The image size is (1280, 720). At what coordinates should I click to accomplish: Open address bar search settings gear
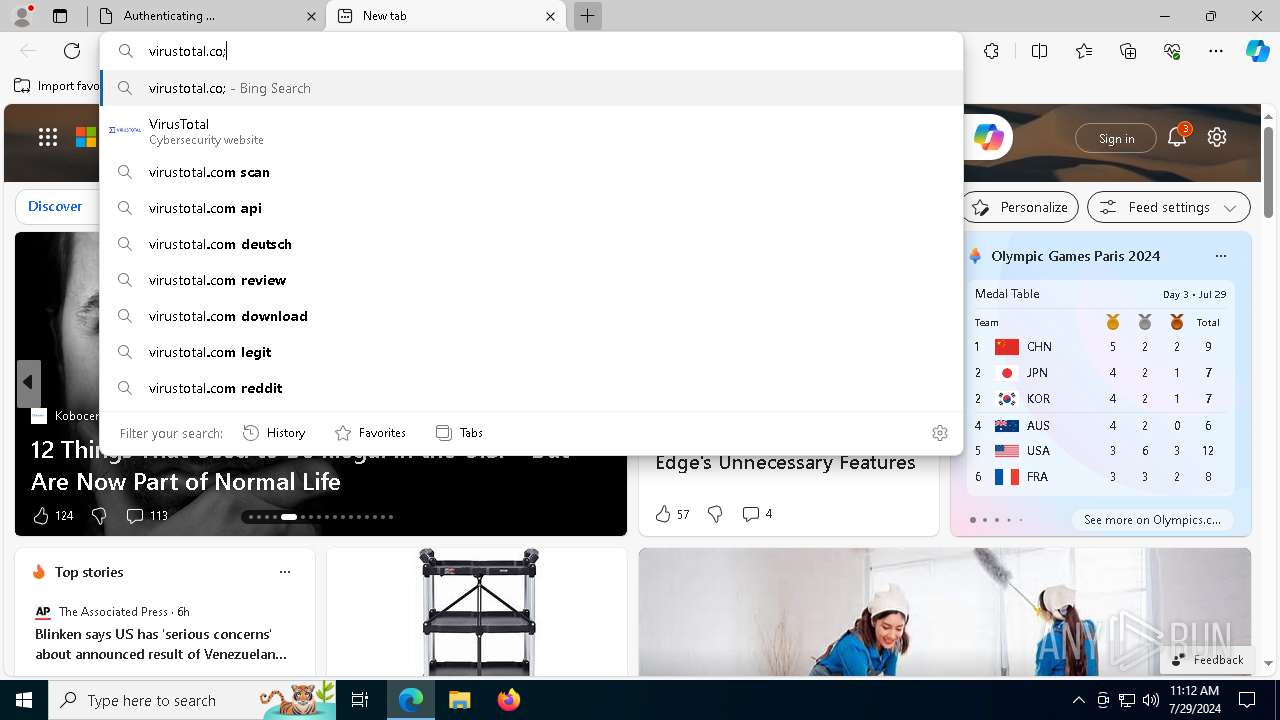[x=940, y=433]
